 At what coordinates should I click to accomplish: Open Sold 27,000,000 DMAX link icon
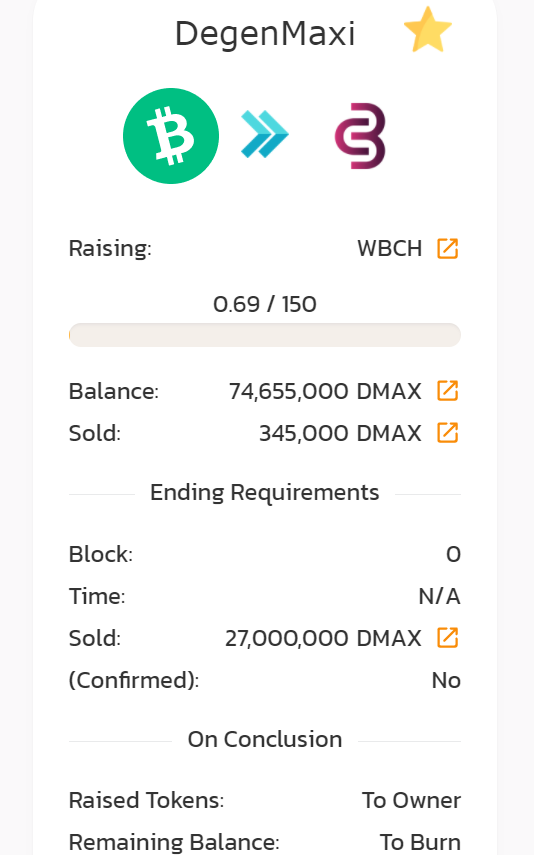(447, 638)
